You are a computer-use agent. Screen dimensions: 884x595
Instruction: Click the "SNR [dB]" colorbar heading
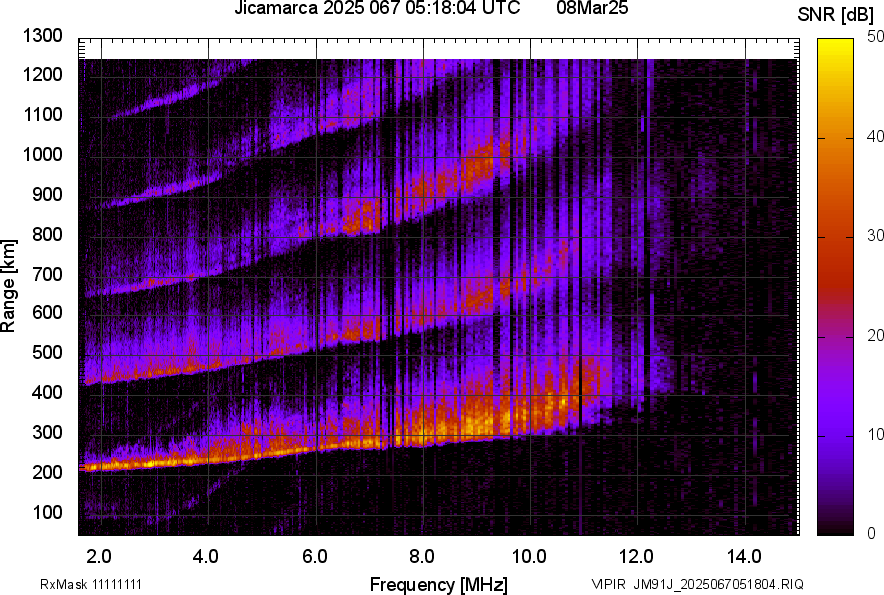(836, 15)
